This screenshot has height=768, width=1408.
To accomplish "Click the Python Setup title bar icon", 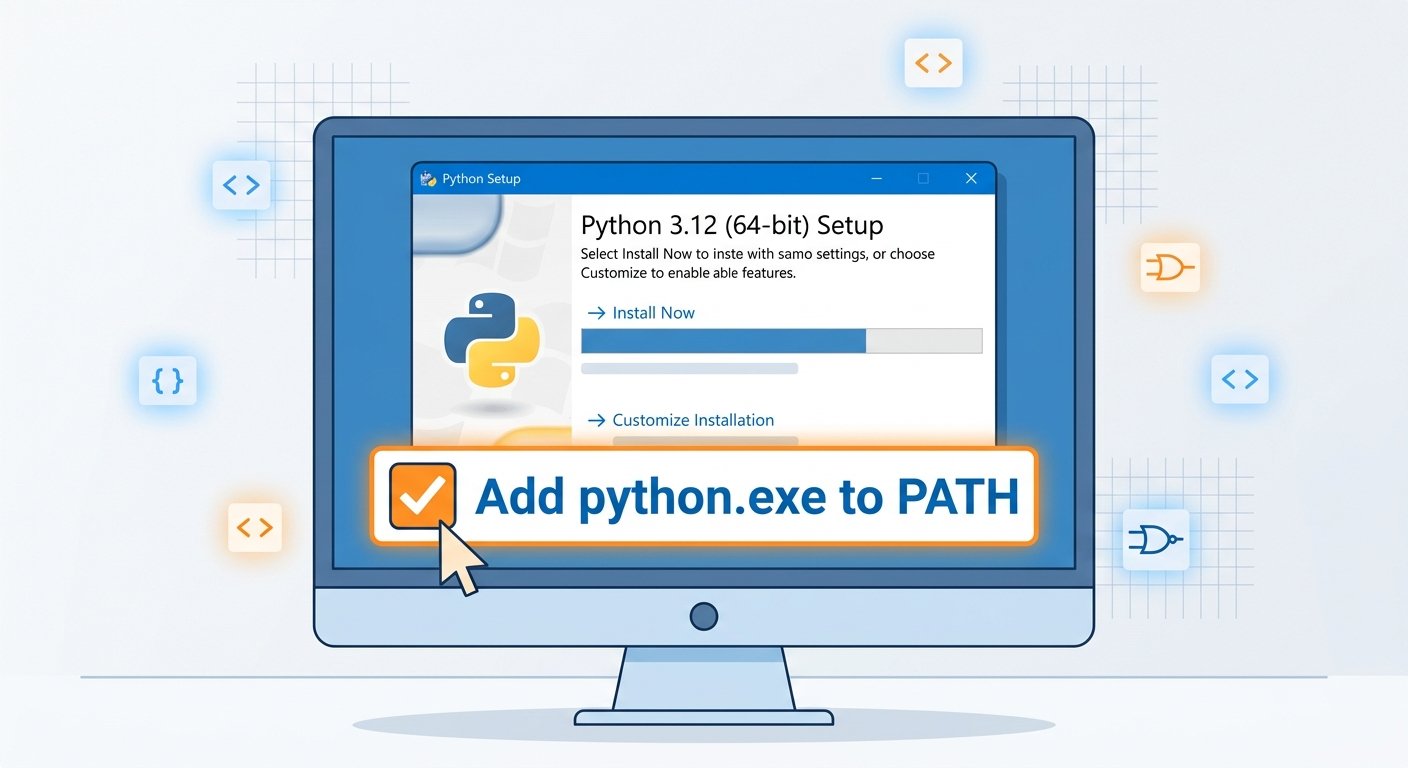I will (429, 179).
